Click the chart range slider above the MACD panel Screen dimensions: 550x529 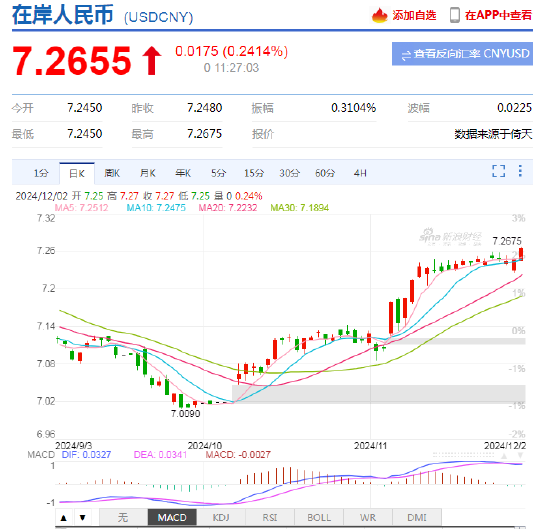(x=463, y=455)
